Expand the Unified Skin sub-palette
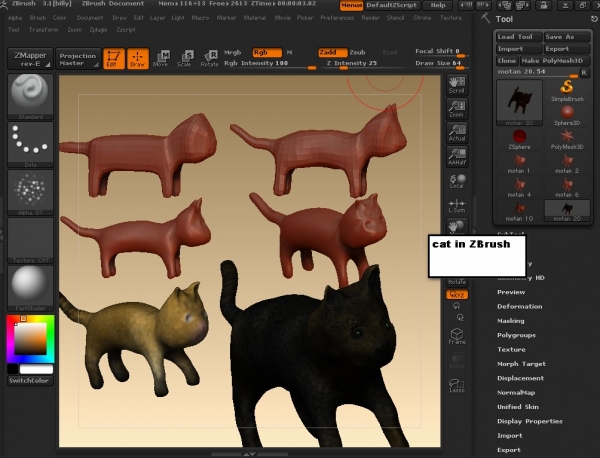This screenshot has height=458, width=600. click(x=518, y=407)
